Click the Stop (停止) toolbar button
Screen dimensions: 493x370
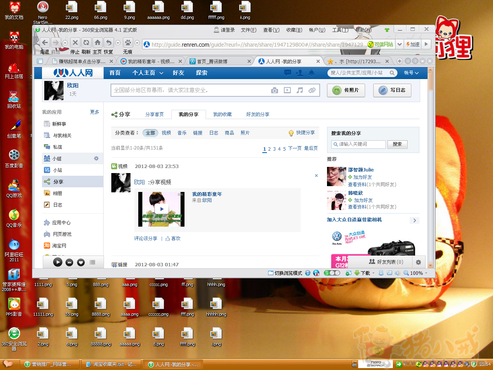tap(75, 43)
